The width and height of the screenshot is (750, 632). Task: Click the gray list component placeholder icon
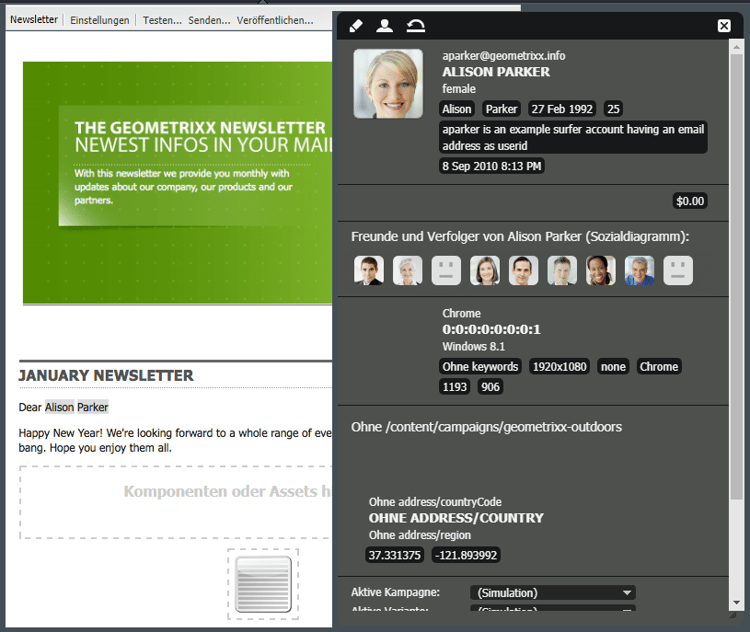click(263, 584)
